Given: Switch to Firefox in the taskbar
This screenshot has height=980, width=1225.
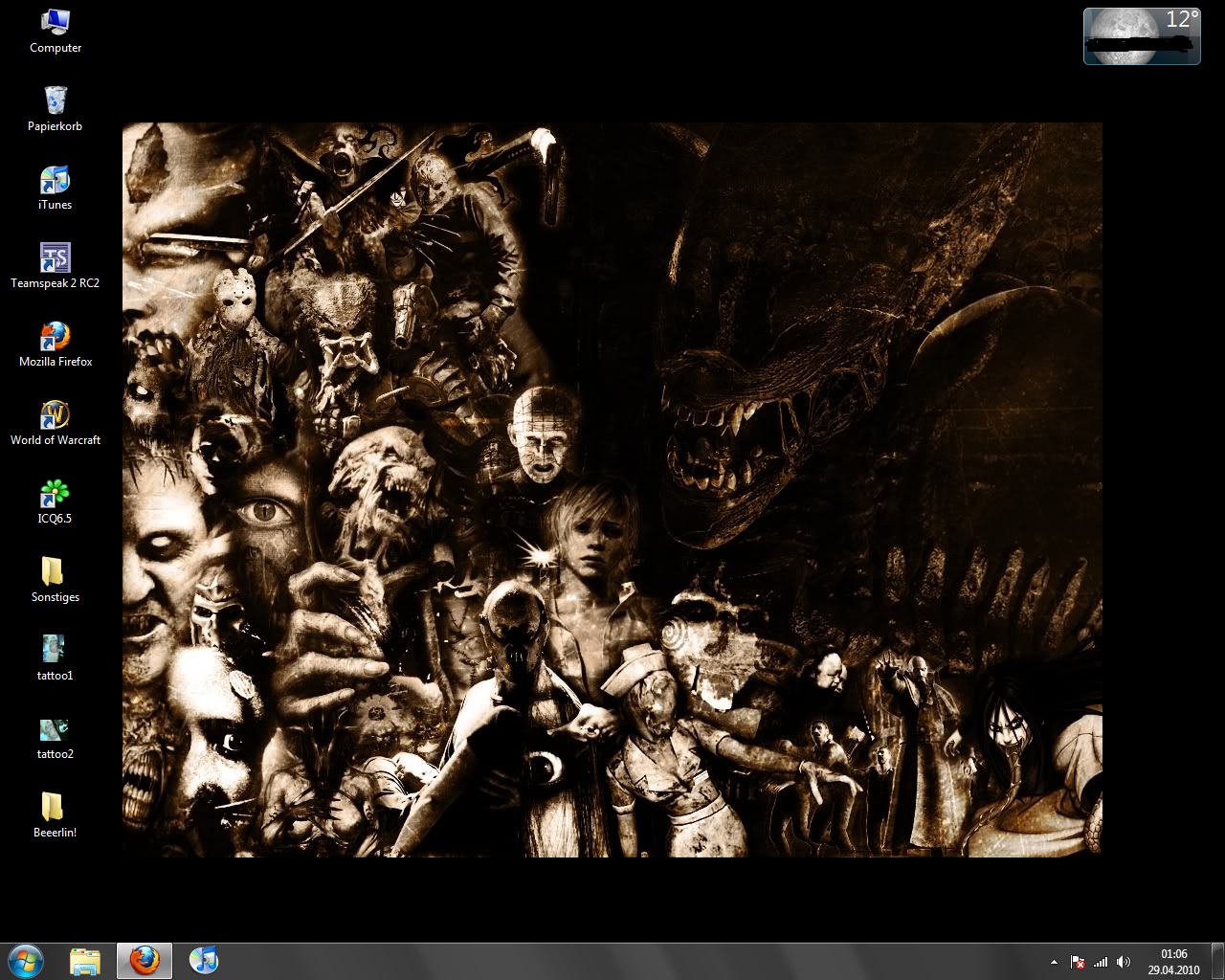Looking at the screenshot, I should [145, 961].
